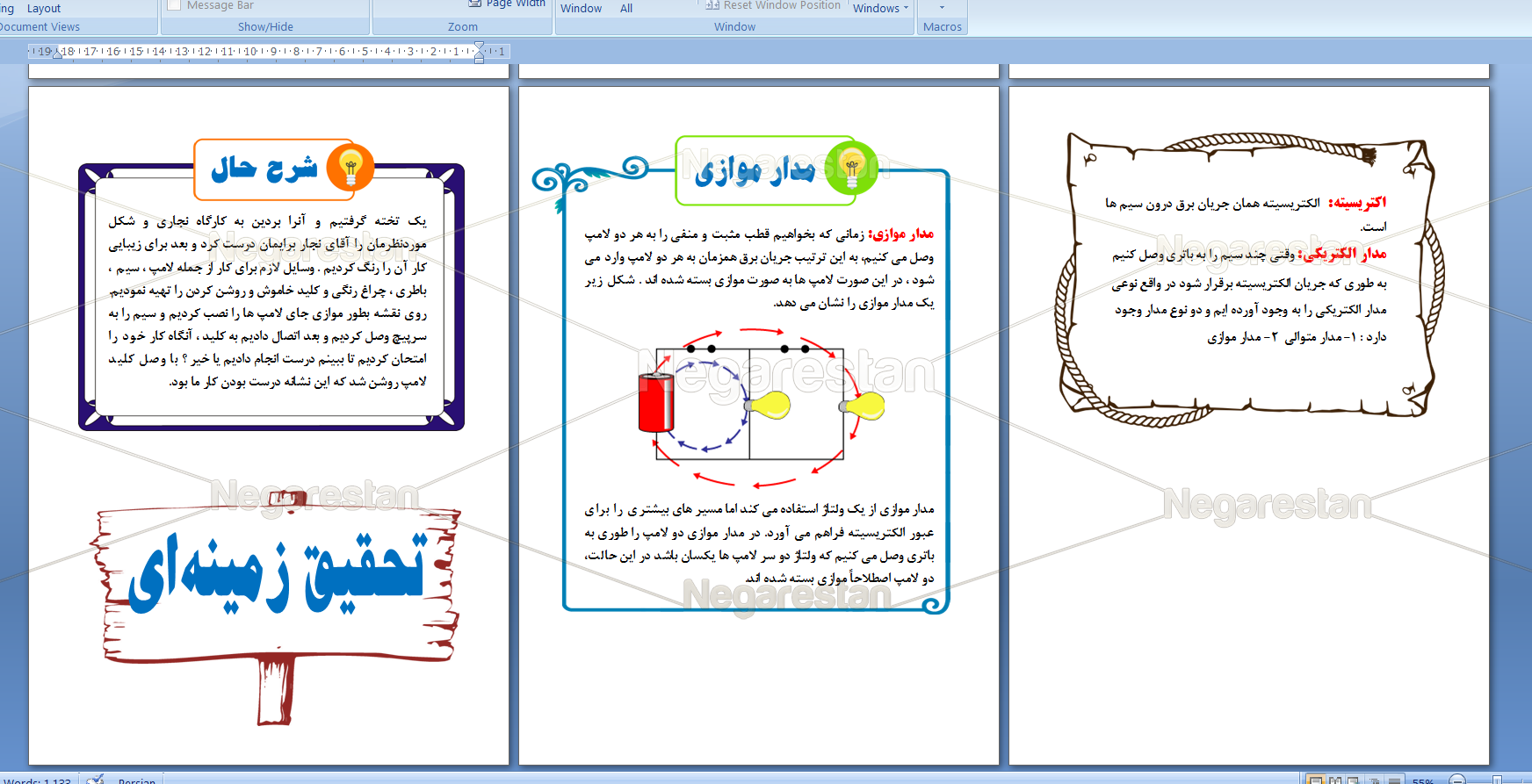Open the Layout tab item
The height and width of the screenshot is (784, 1532).
tap(44, 8)
